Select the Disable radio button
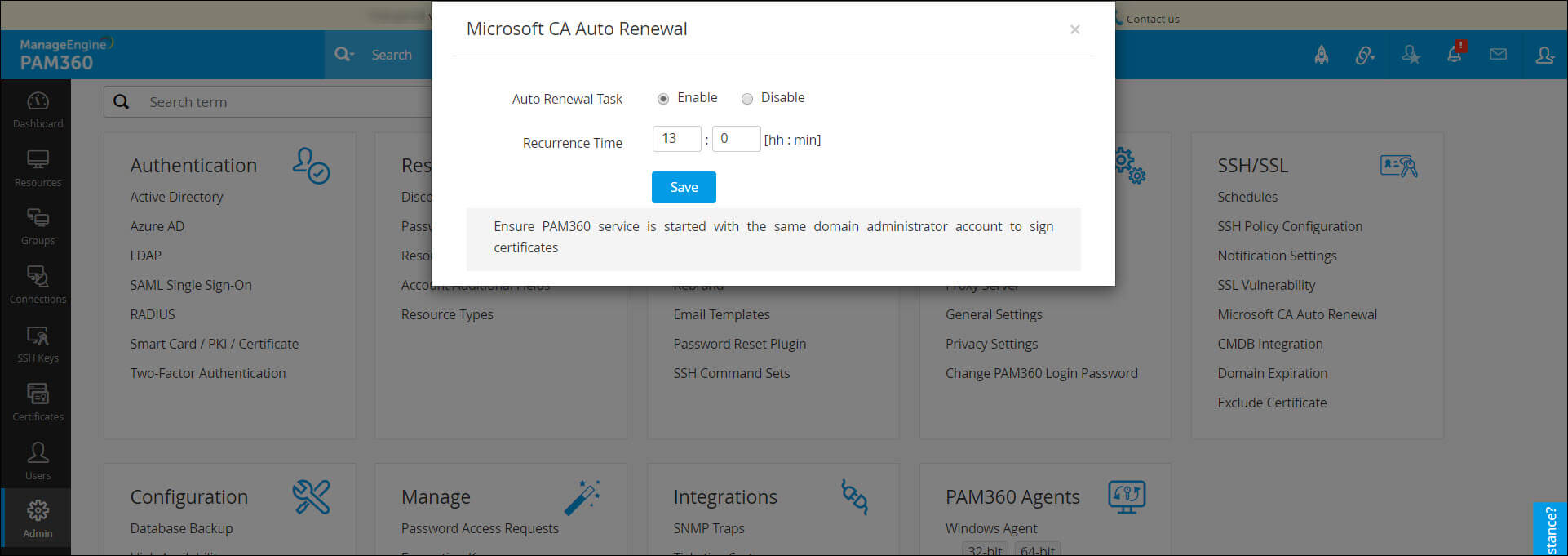Screen dimensions: 1568x556 pyautogui.click(x=746, y=99)
